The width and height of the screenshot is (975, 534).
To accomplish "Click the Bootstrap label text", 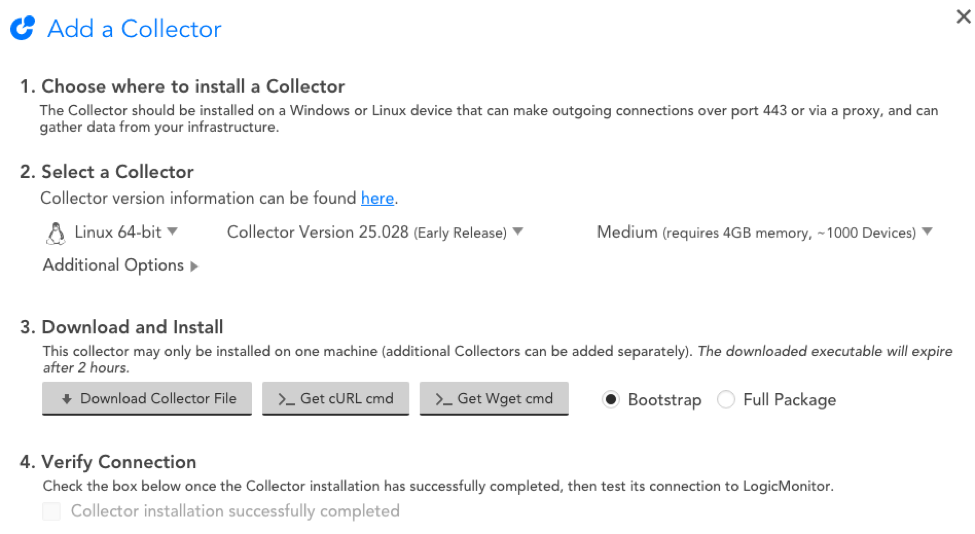I will [665, 400].
